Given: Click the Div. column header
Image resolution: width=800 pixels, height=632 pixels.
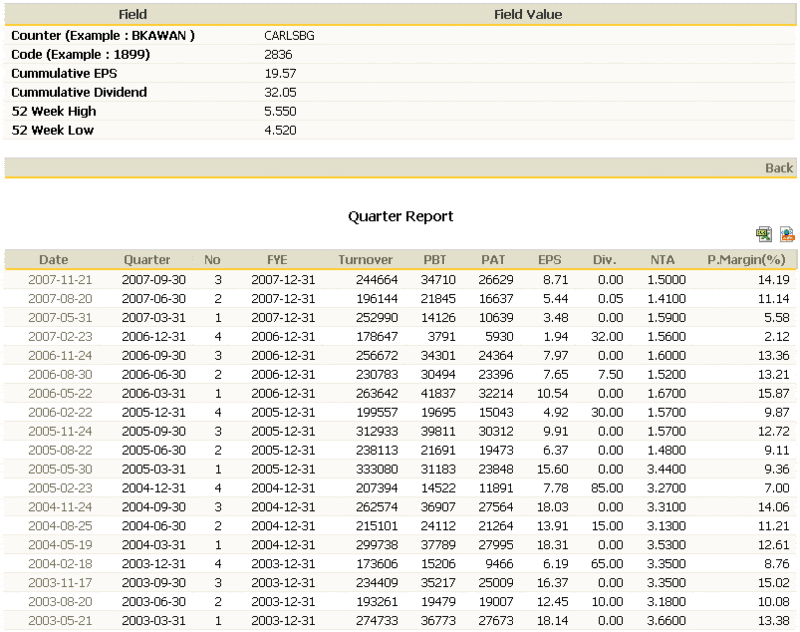Looking at the screenshot, I should coord(604,260).
